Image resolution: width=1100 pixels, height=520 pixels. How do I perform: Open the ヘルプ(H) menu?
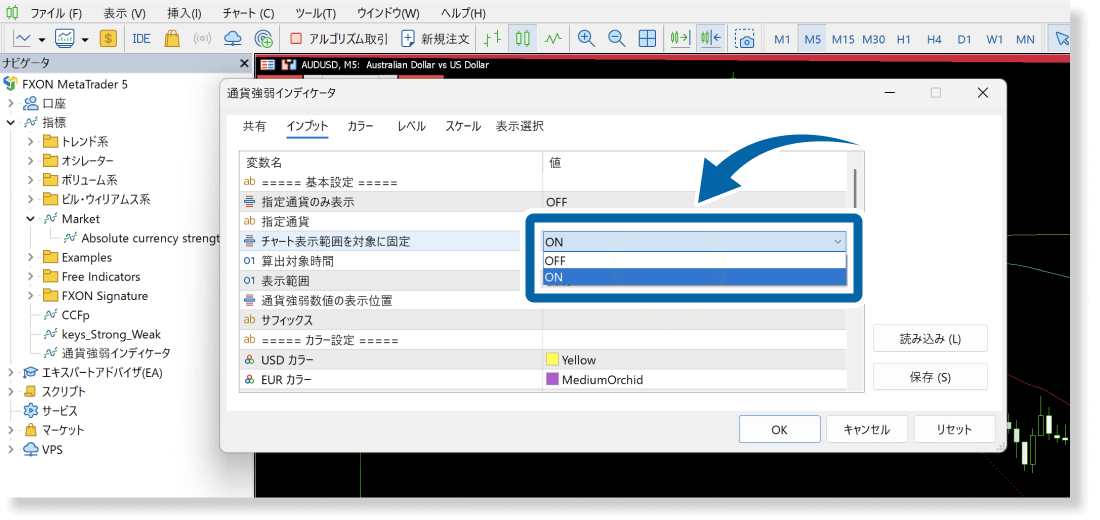463,13
